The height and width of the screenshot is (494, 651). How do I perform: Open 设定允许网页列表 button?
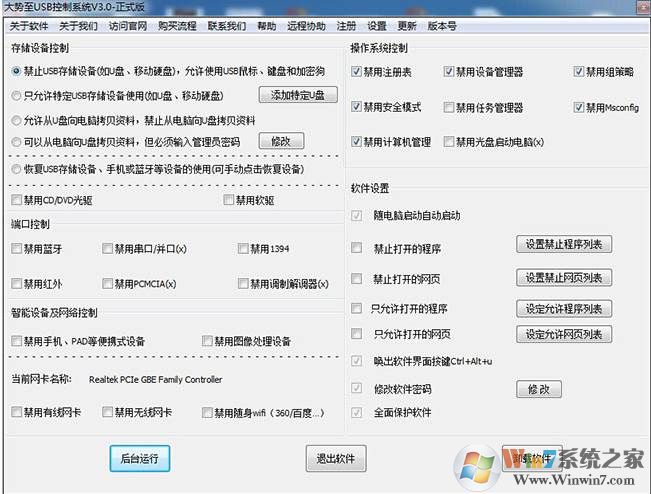tap(564, 334)
